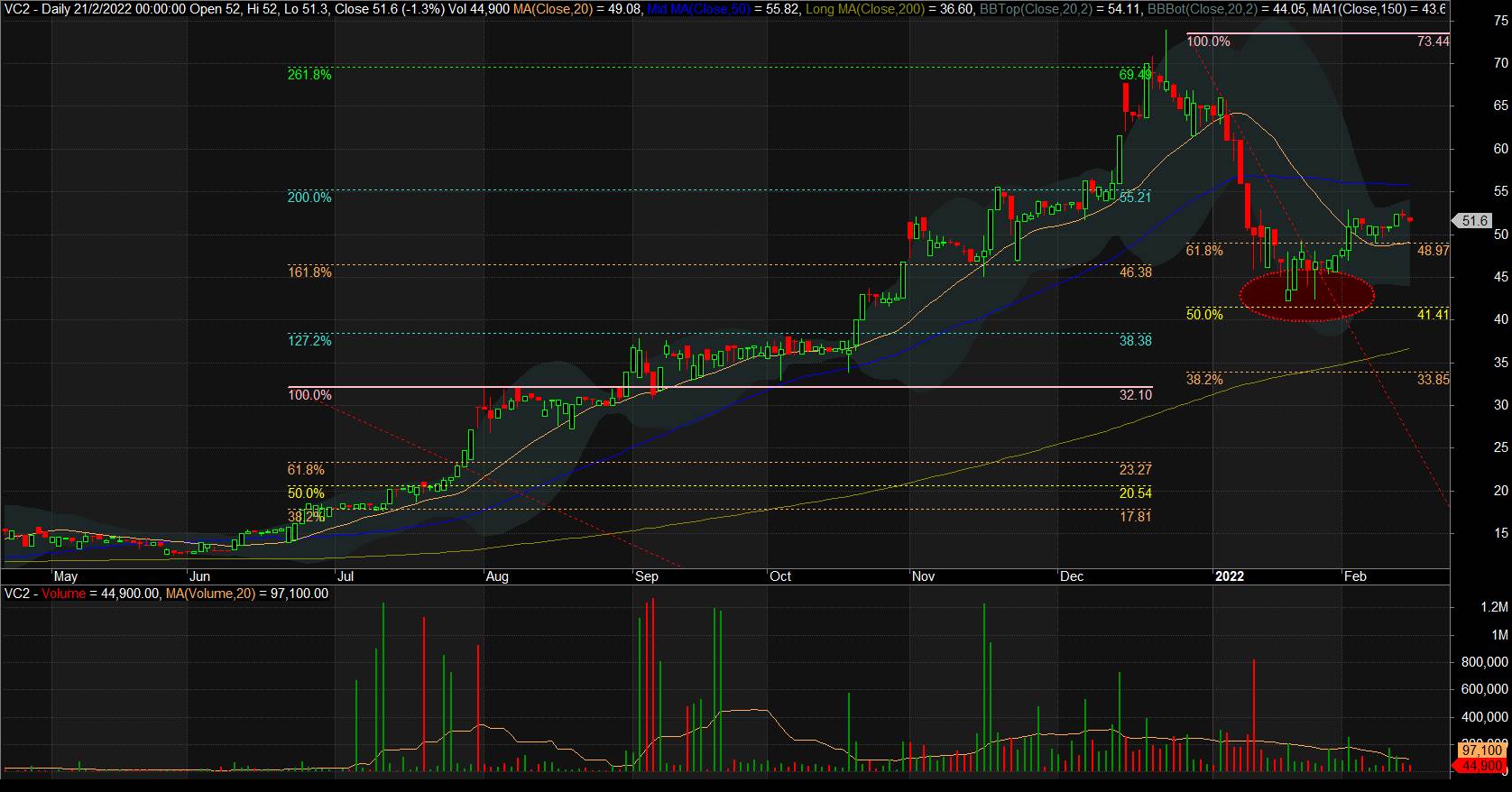Viewport: 1512px width, 792px height.
Task: Click the "50.0%" label on the 41.41 line
Action: (1204, 315)
